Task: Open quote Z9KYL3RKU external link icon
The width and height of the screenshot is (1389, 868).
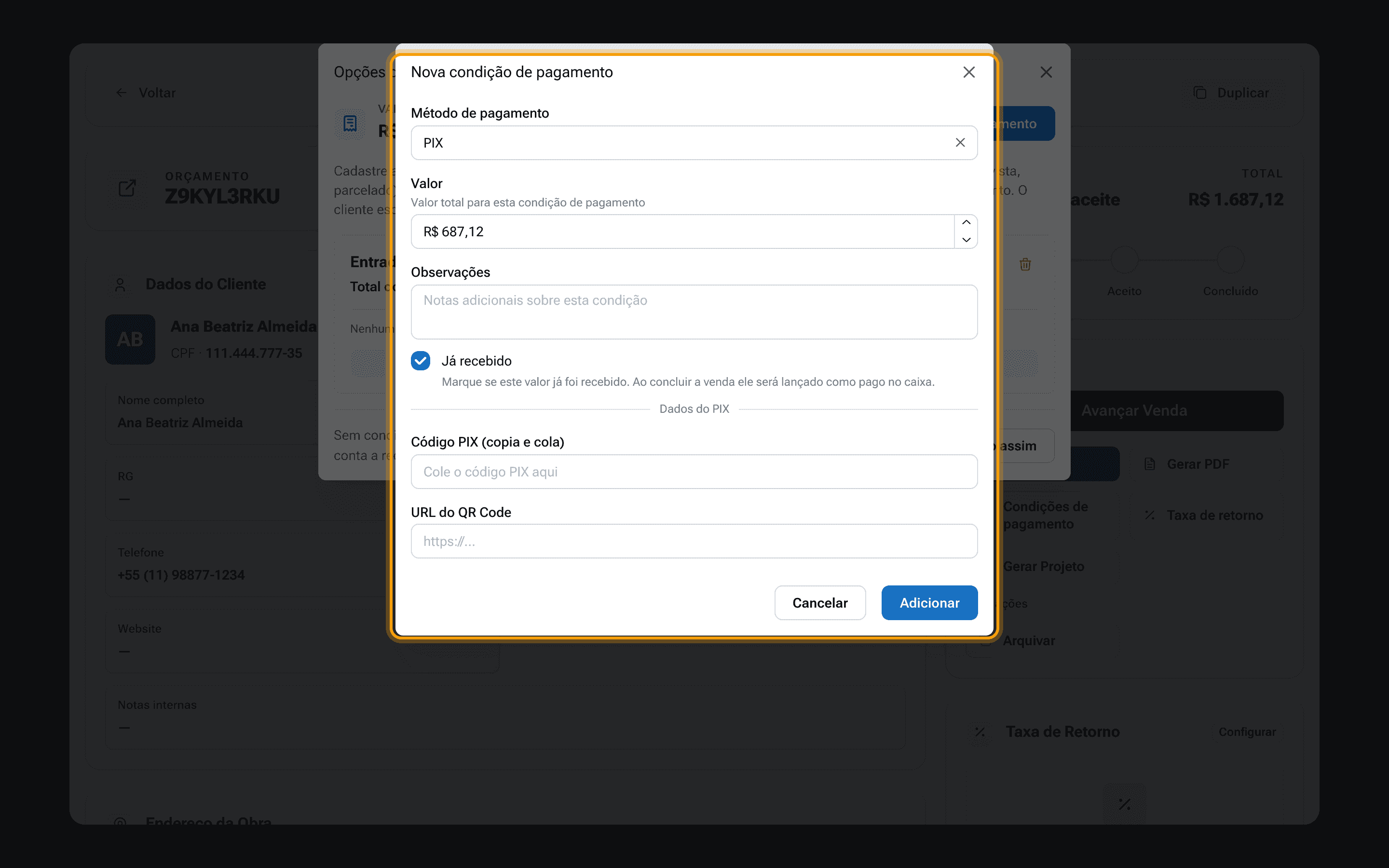Action: 127,188
